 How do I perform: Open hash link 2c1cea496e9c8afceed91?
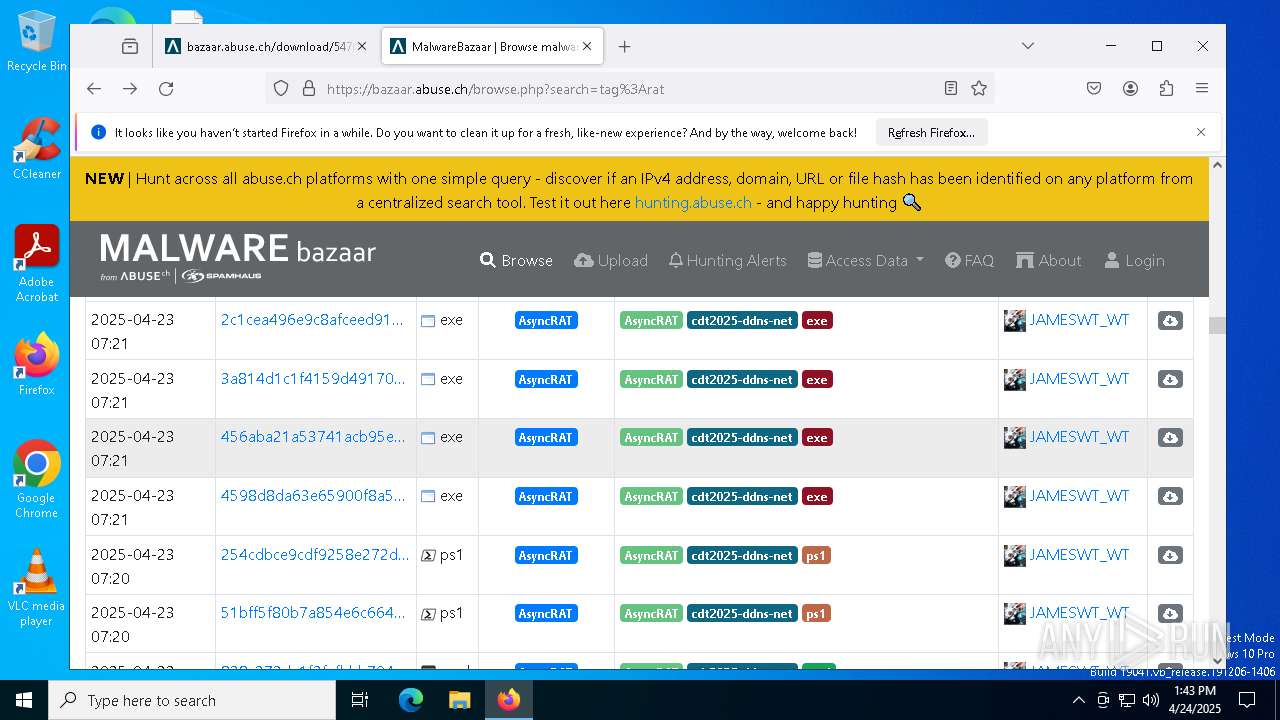(312, 320)
